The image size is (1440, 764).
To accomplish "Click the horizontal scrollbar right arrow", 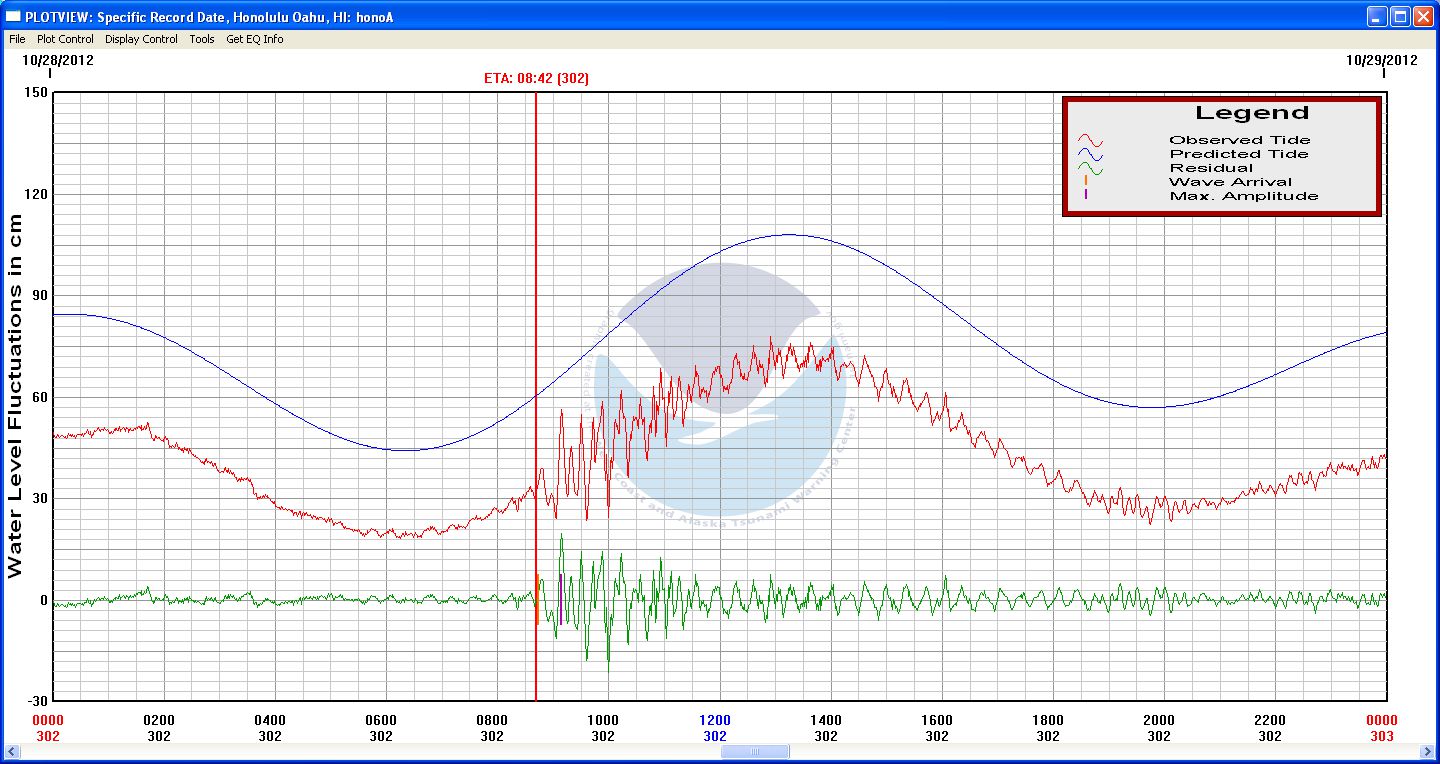I will tap(1427, 751).
